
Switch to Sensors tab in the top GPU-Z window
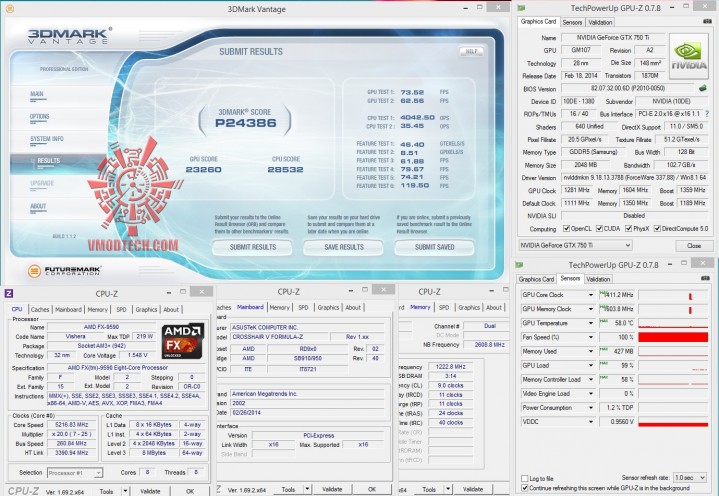coord(572,22)
